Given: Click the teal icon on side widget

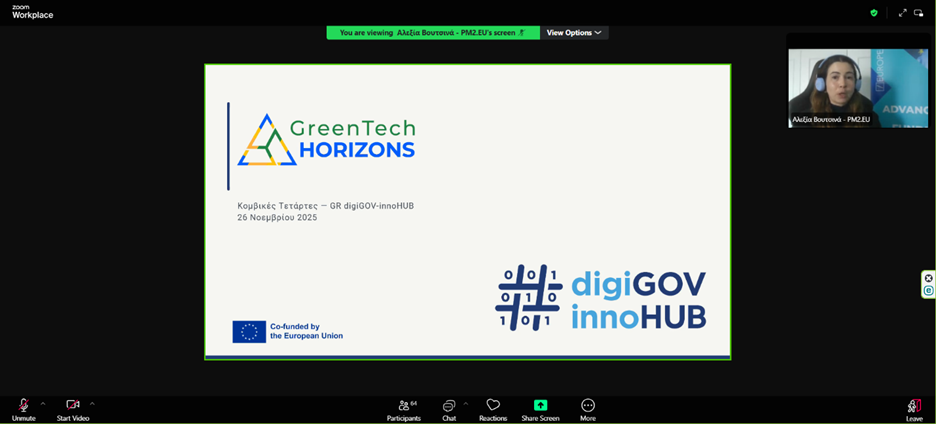Looking at the screenshot, I should [x=928, y=290].
